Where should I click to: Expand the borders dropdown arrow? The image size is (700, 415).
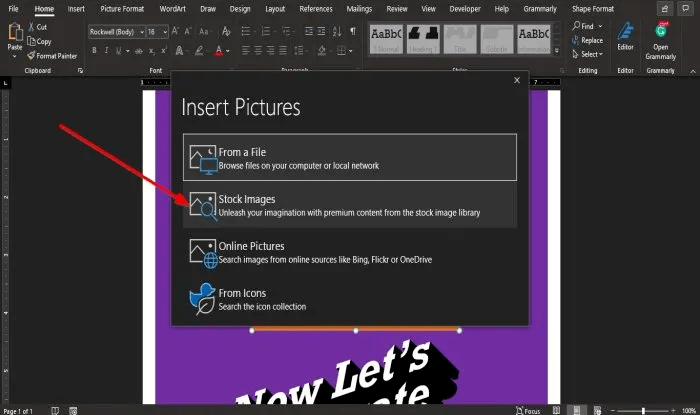[x=350, y=51]
